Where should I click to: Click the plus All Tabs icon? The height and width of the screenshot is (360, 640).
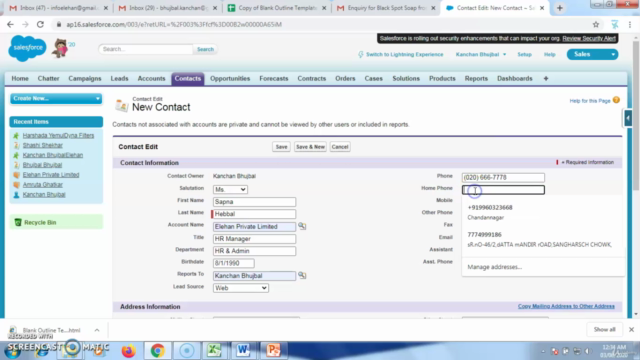point(546,78)
